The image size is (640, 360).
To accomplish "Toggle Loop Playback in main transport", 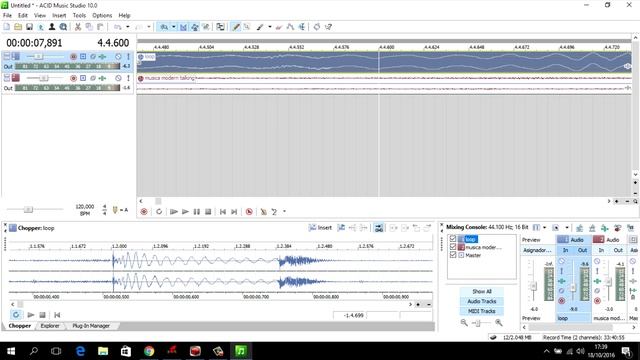I will point(159,211).
